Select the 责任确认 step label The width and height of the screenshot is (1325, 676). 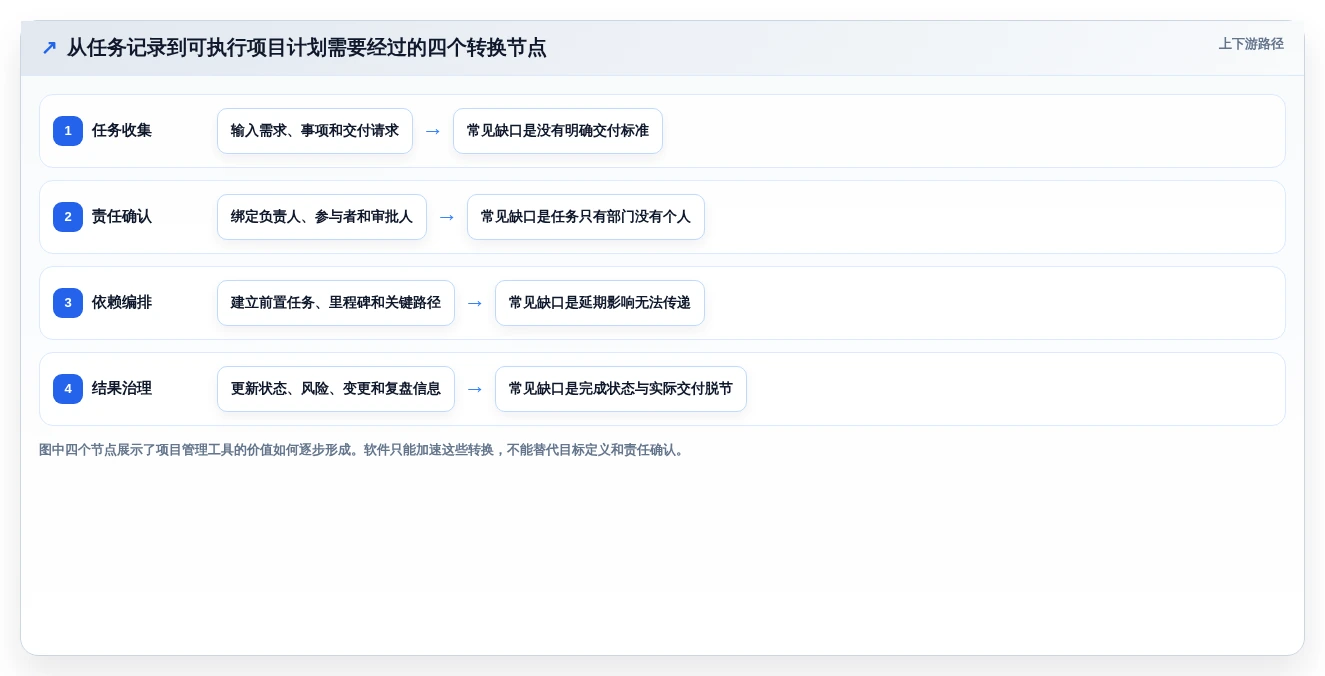point(122,217)
